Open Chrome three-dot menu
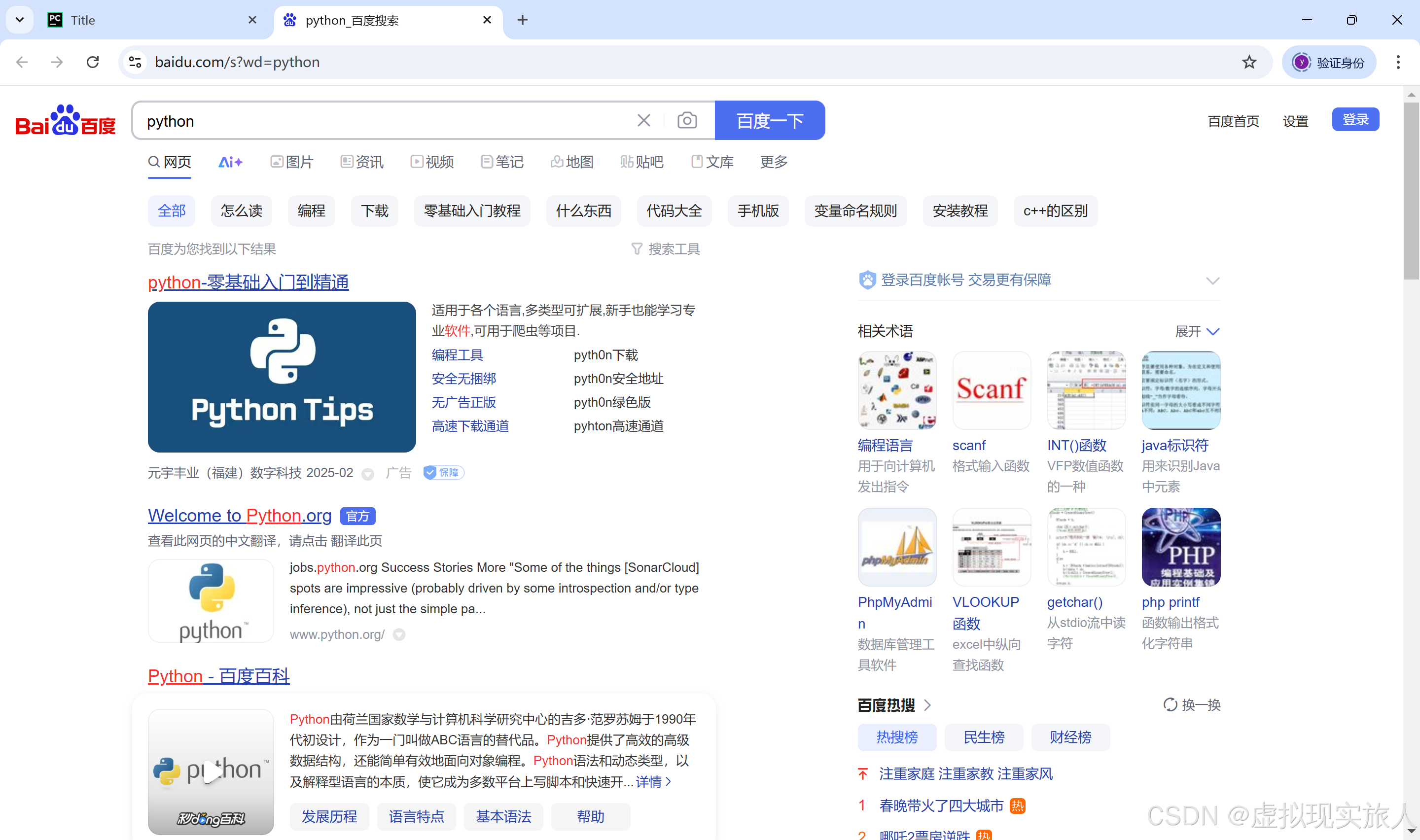This screenshot has height=840, width=1420. [1397, 62]
